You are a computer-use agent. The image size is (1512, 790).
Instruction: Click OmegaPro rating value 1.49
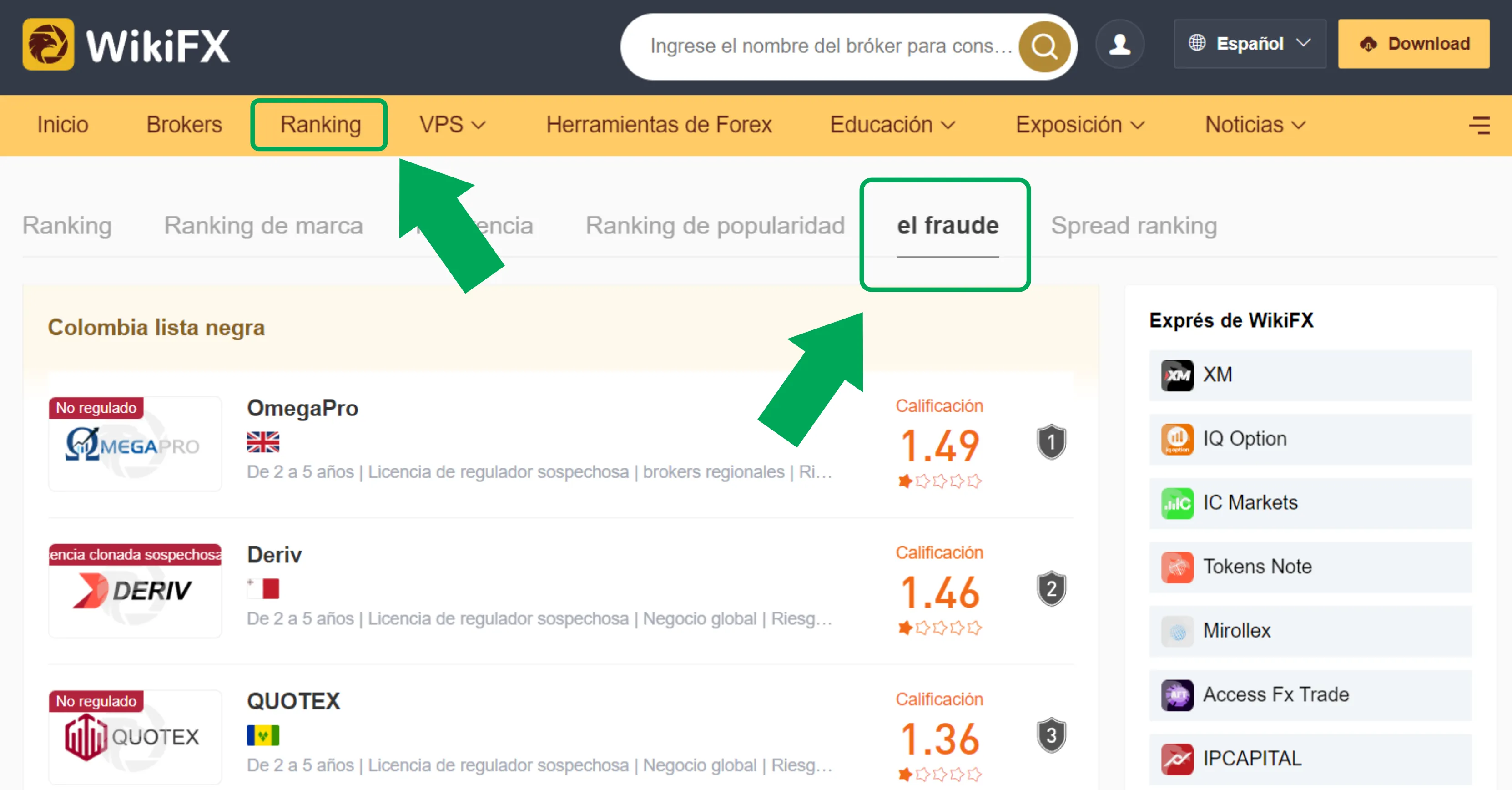coord(940,446)
